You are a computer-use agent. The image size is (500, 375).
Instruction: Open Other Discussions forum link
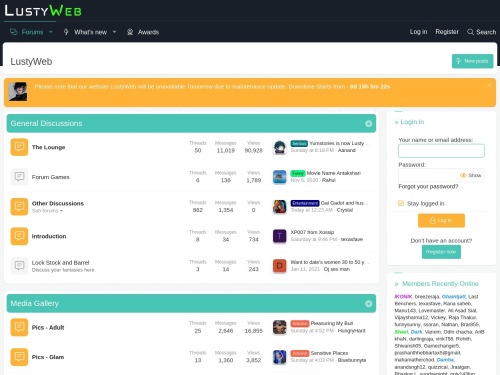[x=58, y=203]
